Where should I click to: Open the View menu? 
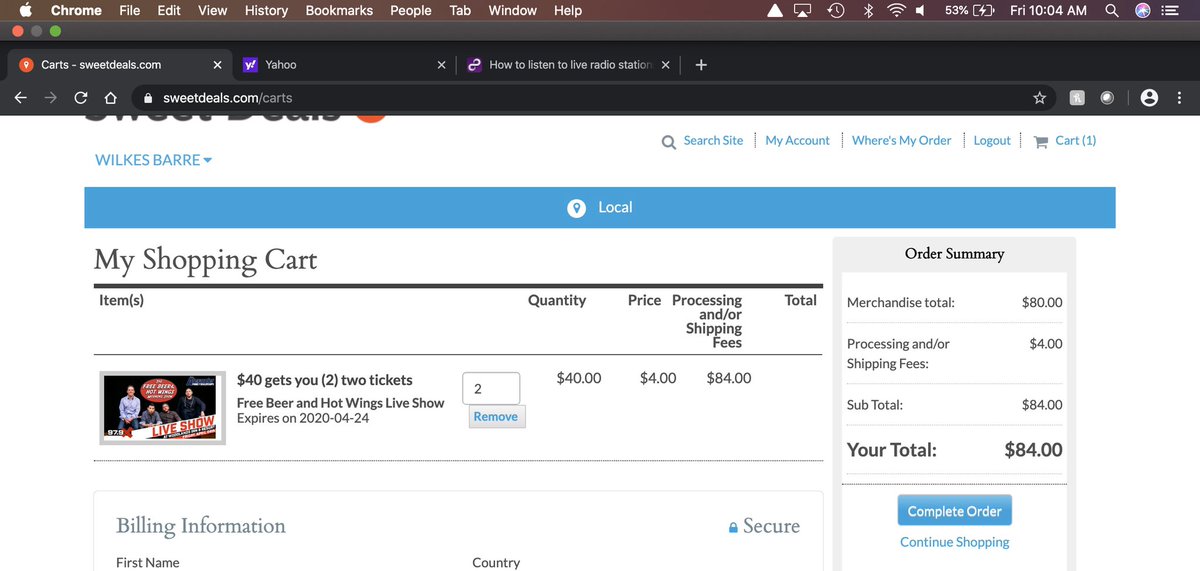click(213, 10)
